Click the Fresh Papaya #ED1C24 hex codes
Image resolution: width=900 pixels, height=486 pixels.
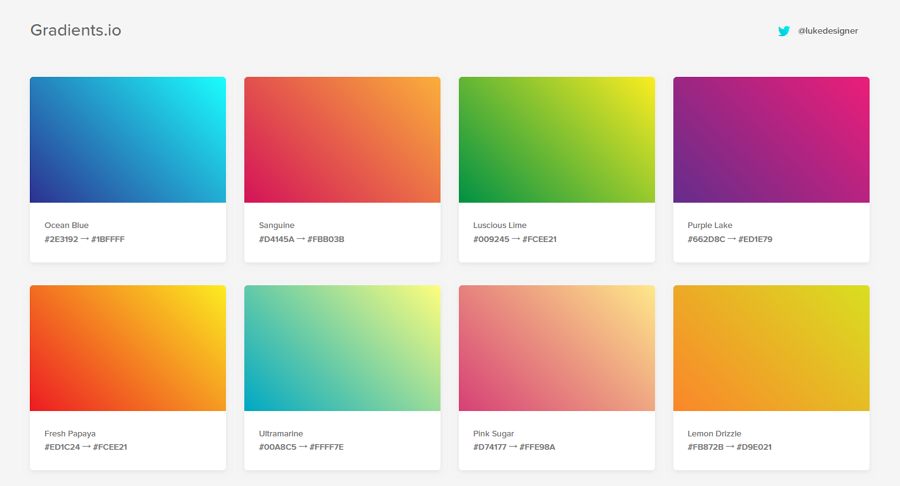pos(86,447)
